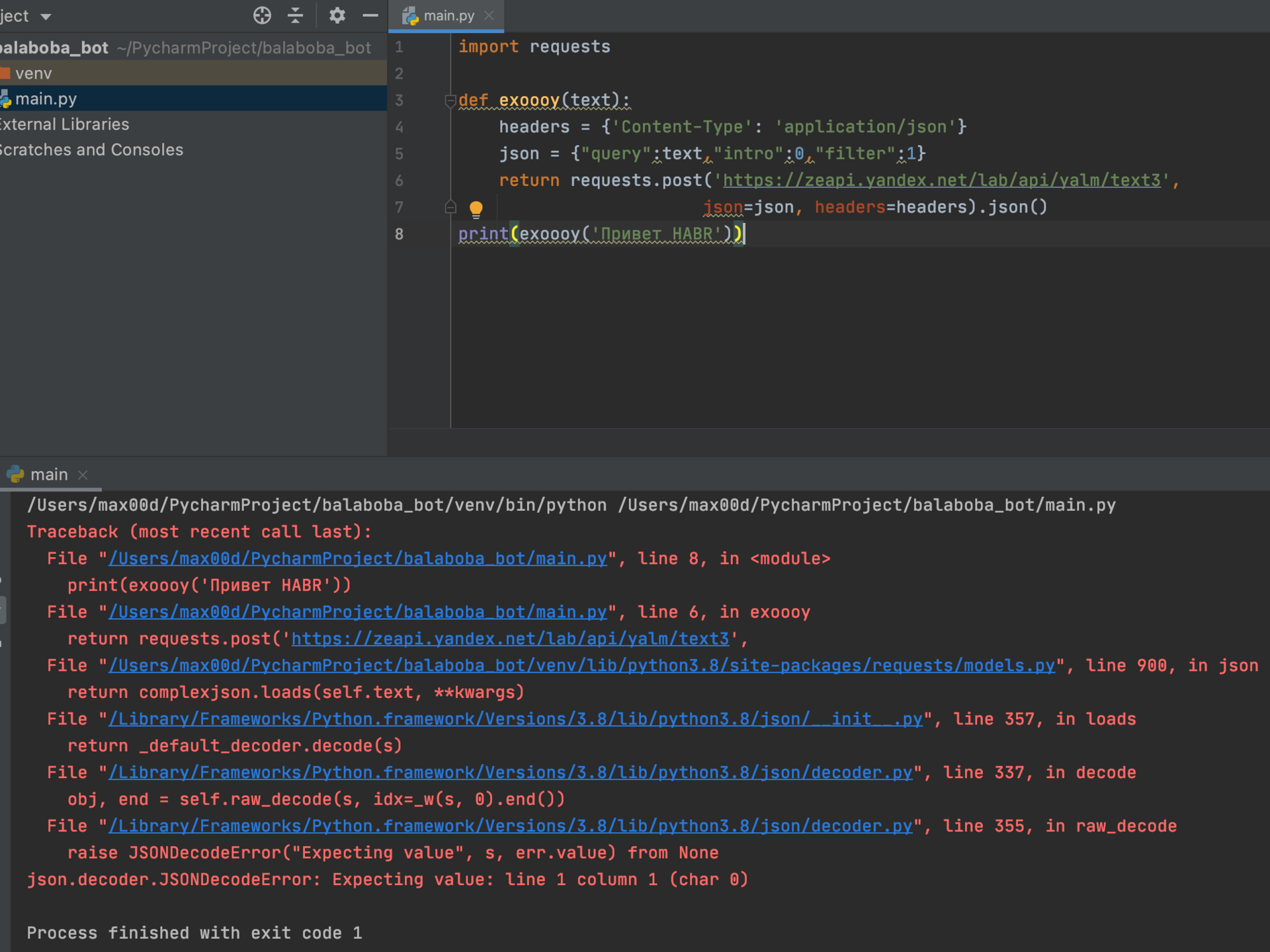Open requests/models.py traceback link

tap(582, 666)
